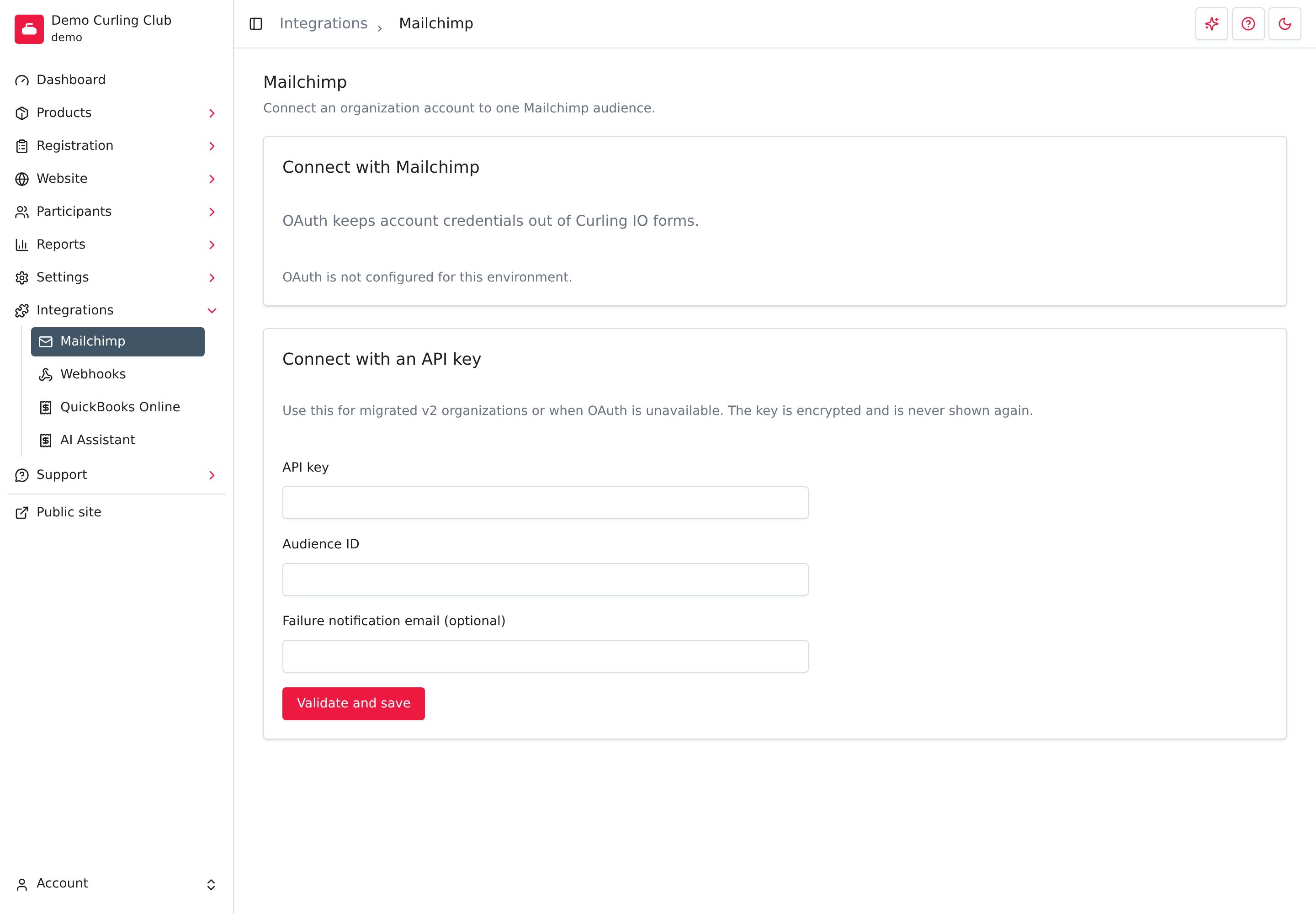Expand the Products submenu chevron
Screen dimensions: 1316x914
click(212, 113)
